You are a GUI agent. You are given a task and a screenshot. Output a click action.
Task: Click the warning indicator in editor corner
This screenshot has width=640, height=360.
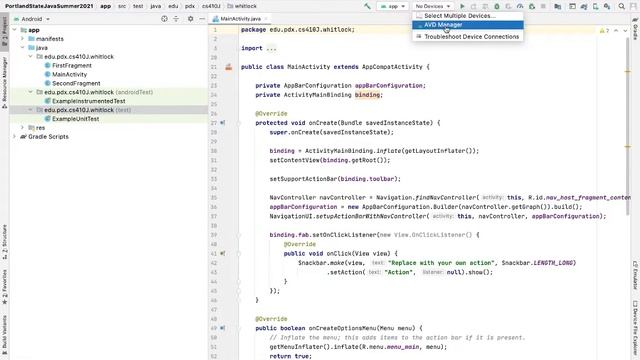tap(604, 31)
